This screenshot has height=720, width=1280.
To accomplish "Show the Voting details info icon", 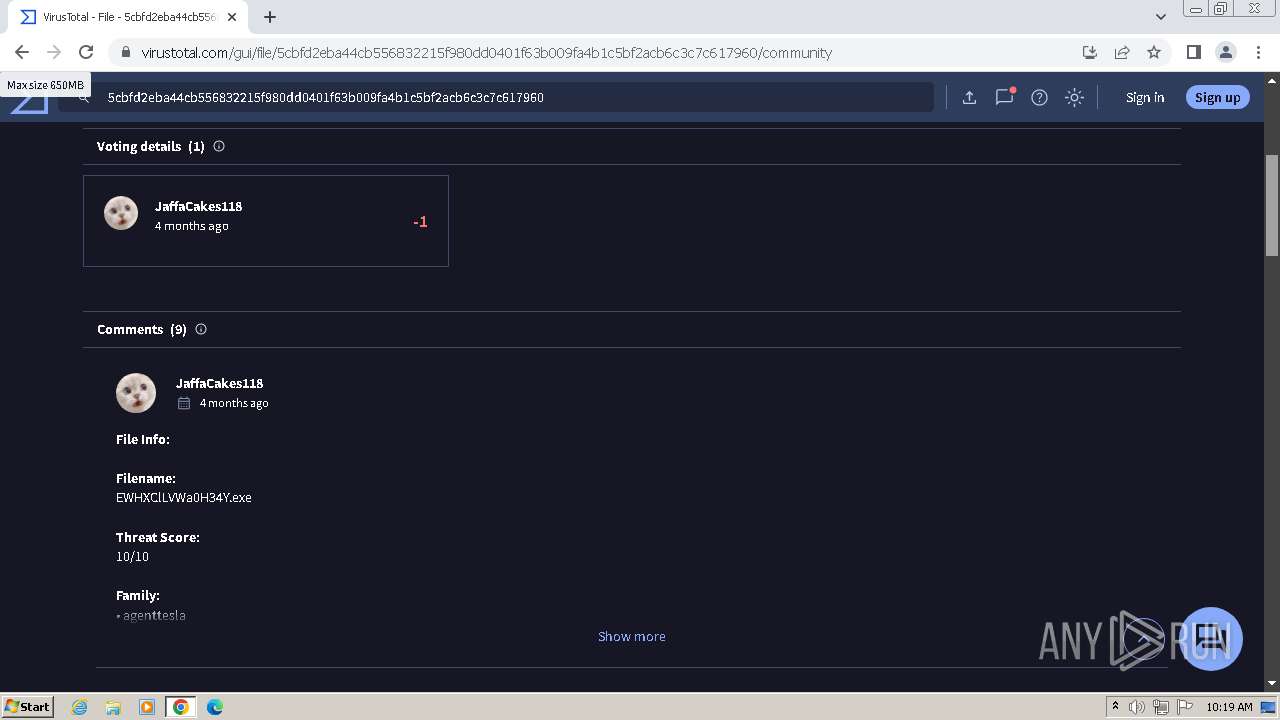I will (219, 146).
